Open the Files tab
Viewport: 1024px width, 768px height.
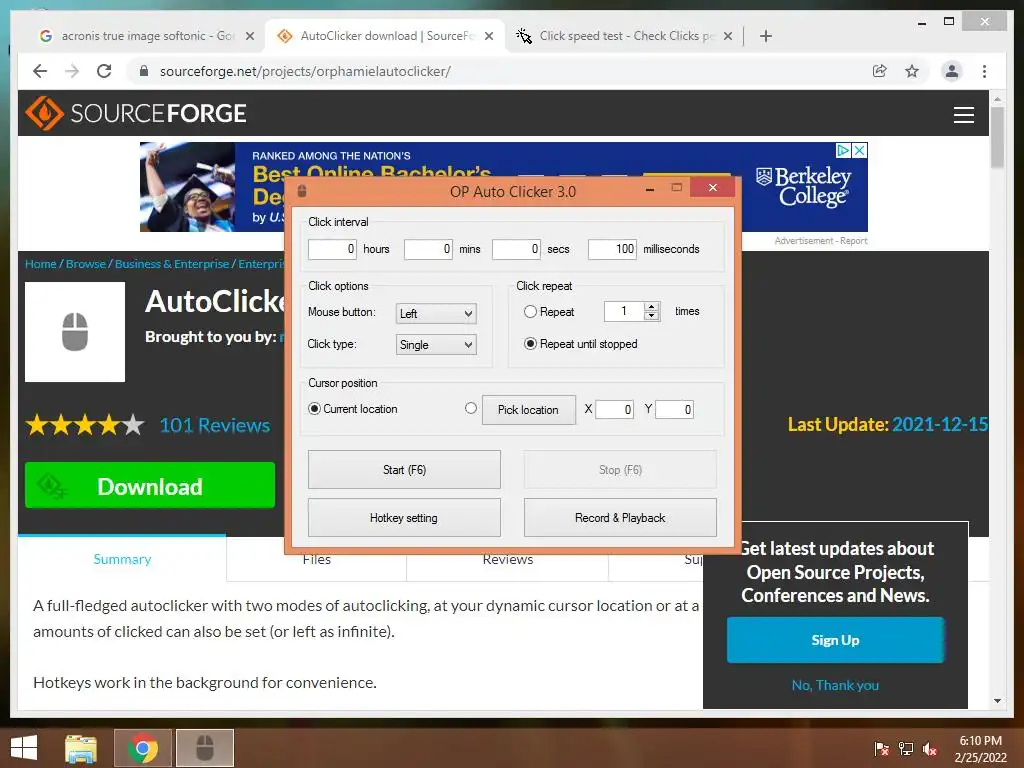tap(317, 562)
